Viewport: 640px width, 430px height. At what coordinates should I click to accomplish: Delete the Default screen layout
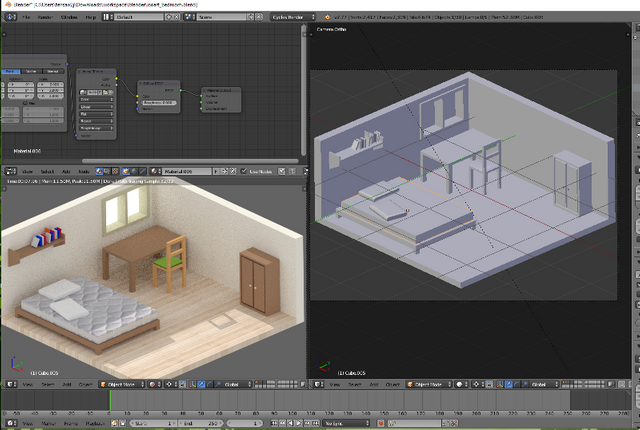[177, 17]
